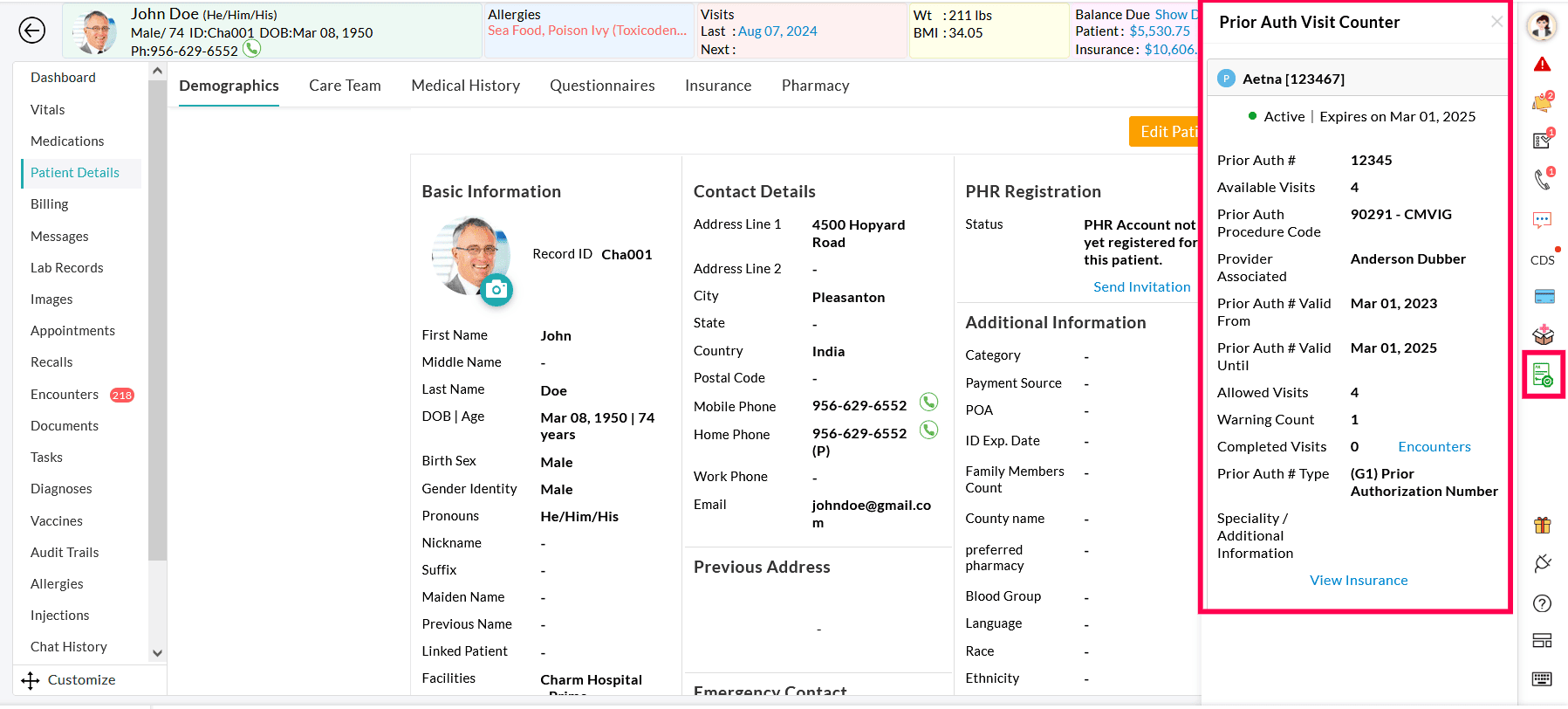Image resolution: width=1568 pixels, height=709 pixels.
Task: Open the Prior Auth Visit Counter icon
Action: pos(1542,375)
